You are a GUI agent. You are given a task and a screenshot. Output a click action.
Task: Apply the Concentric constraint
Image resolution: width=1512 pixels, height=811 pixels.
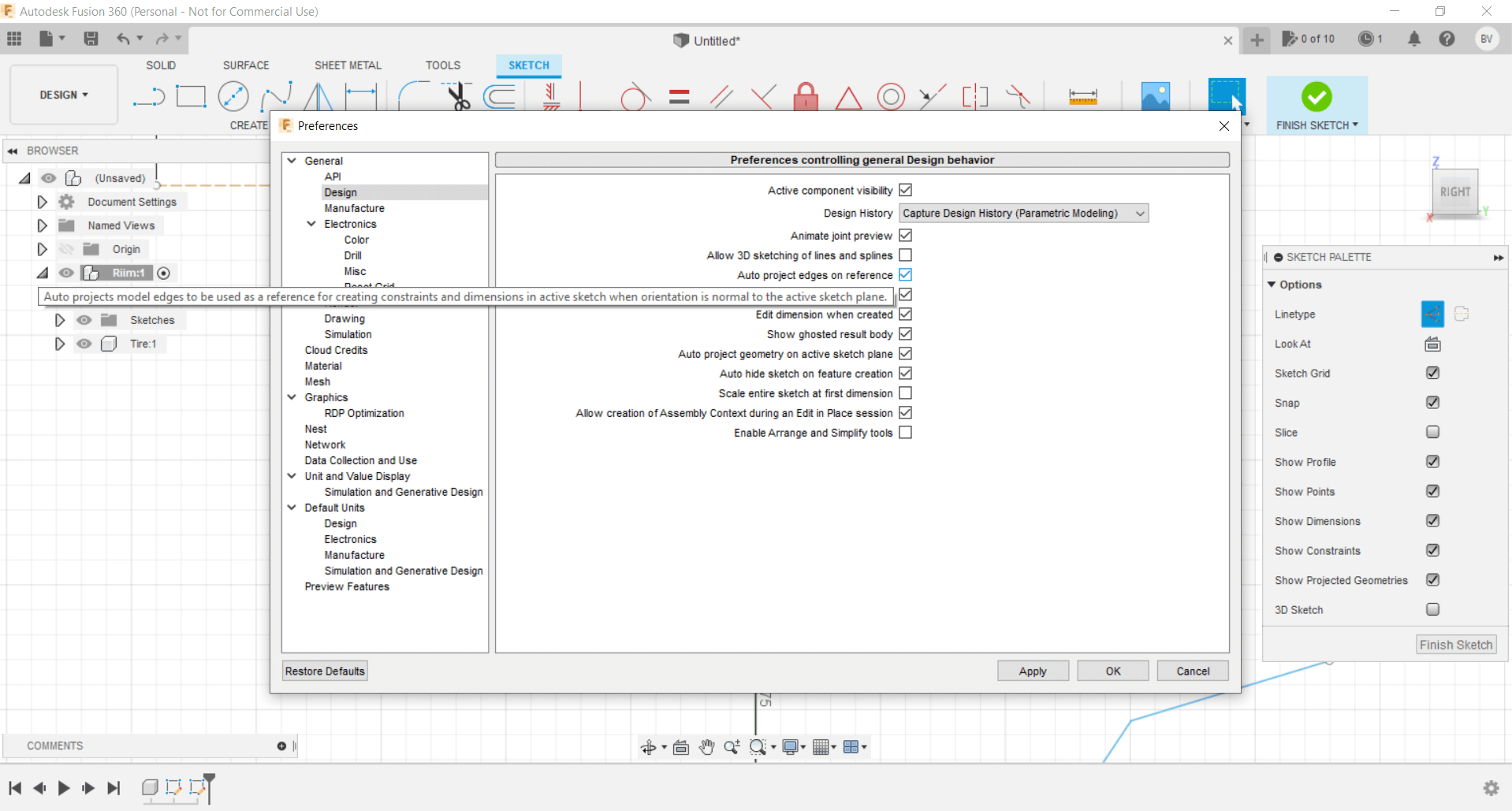point(891,97)
